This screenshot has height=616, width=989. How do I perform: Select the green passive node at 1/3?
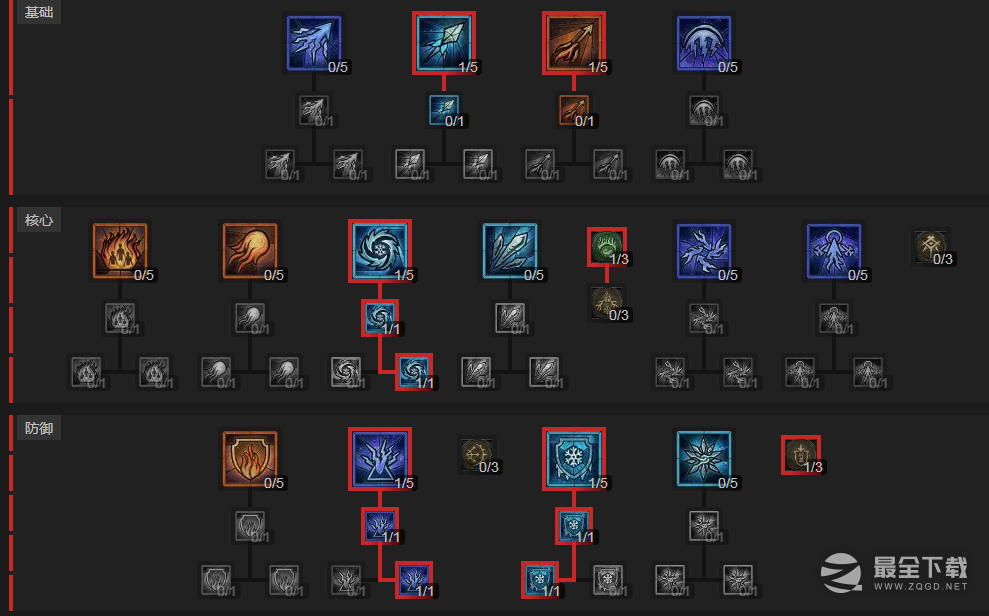607,247
